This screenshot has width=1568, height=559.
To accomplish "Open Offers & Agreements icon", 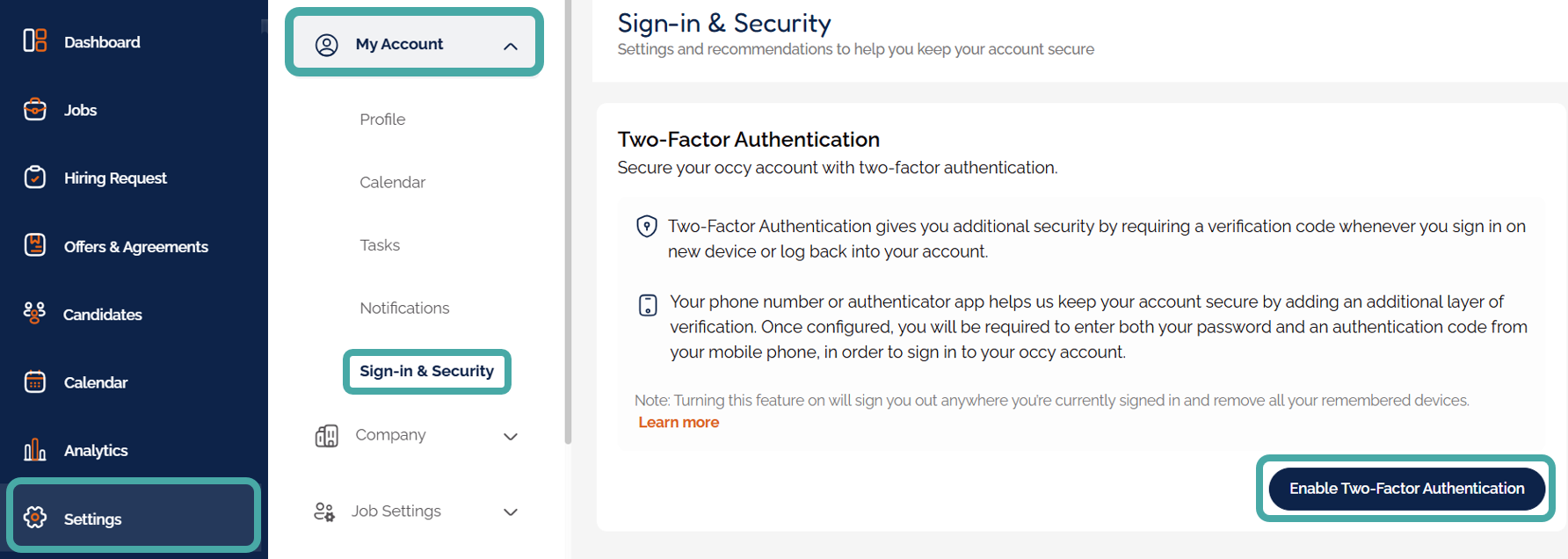I will coord(35,245).
